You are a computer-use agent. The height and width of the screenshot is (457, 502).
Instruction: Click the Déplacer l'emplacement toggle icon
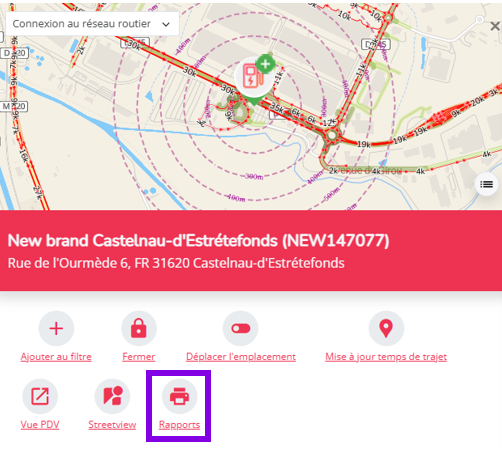[x=241, y=329]
